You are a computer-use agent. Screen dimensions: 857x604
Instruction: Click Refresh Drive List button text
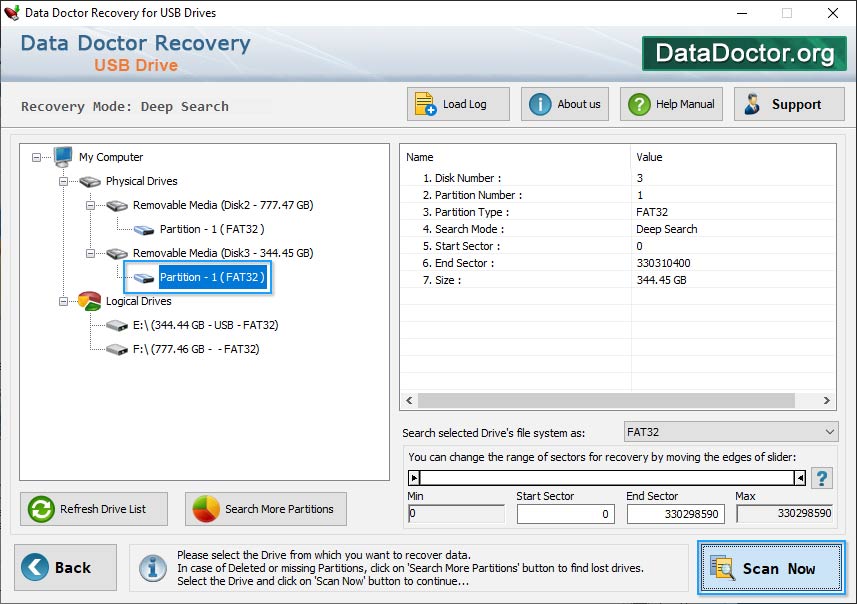103,509
